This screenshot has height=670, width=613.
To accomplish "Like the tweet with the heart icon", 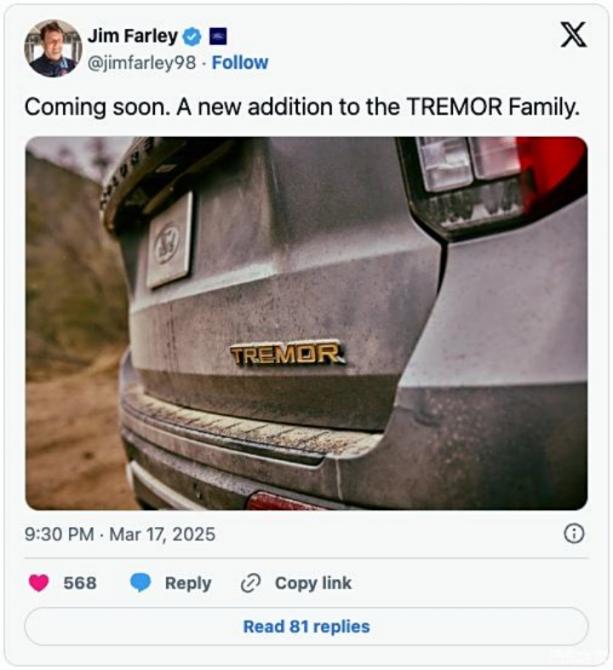I will (39, 583).
